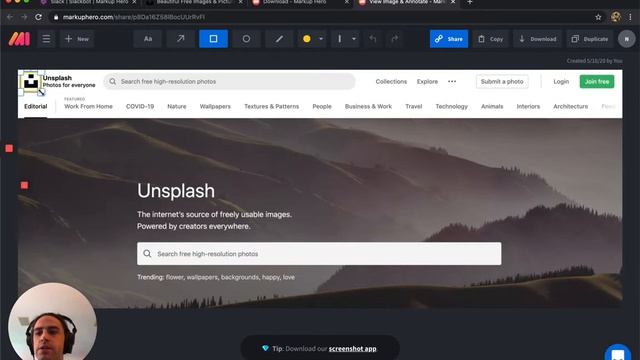The height and width of the screenshot is (360, 640).
Task: Open Chrome three-dot menu
Action: pos(631,17)
